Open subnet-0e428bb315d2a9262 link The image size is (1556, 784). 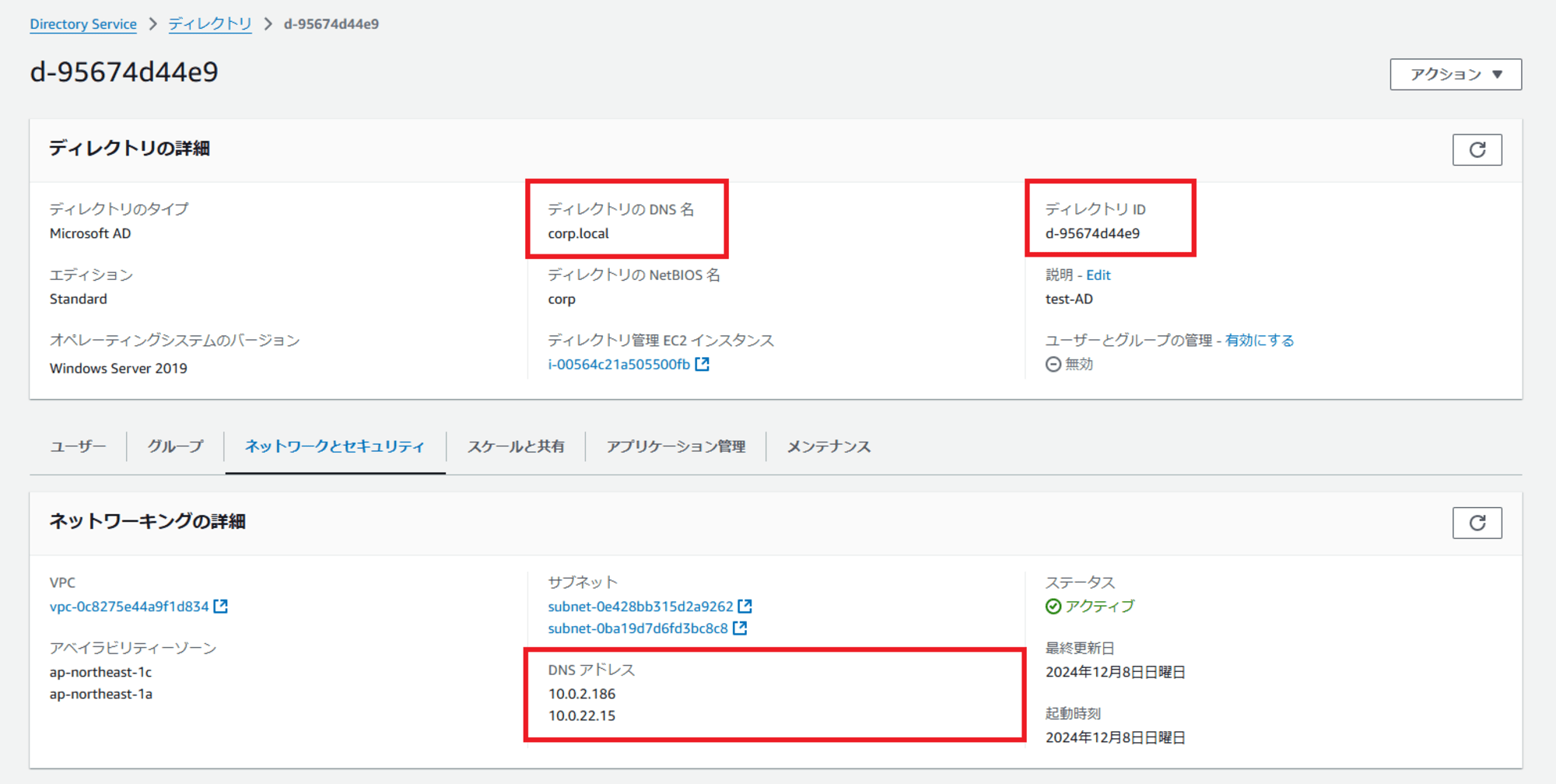[x=640, y=606]
